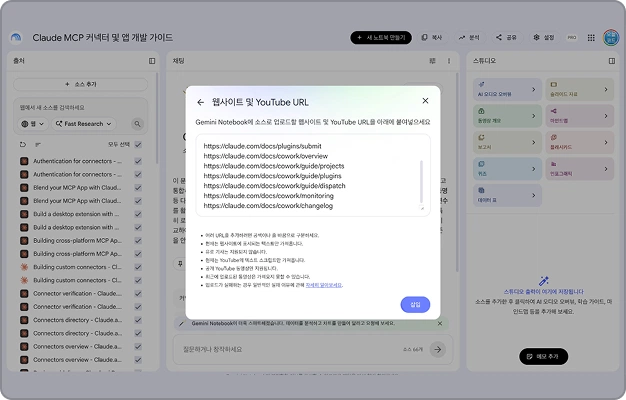
Task: Click the 데이터 표 card icon
Action: (x=481, y=190)
